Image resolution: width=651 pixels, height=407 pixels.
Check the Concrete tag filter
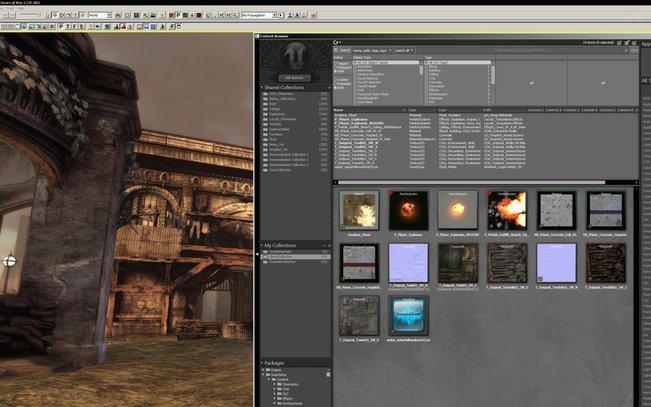point(426,82)
